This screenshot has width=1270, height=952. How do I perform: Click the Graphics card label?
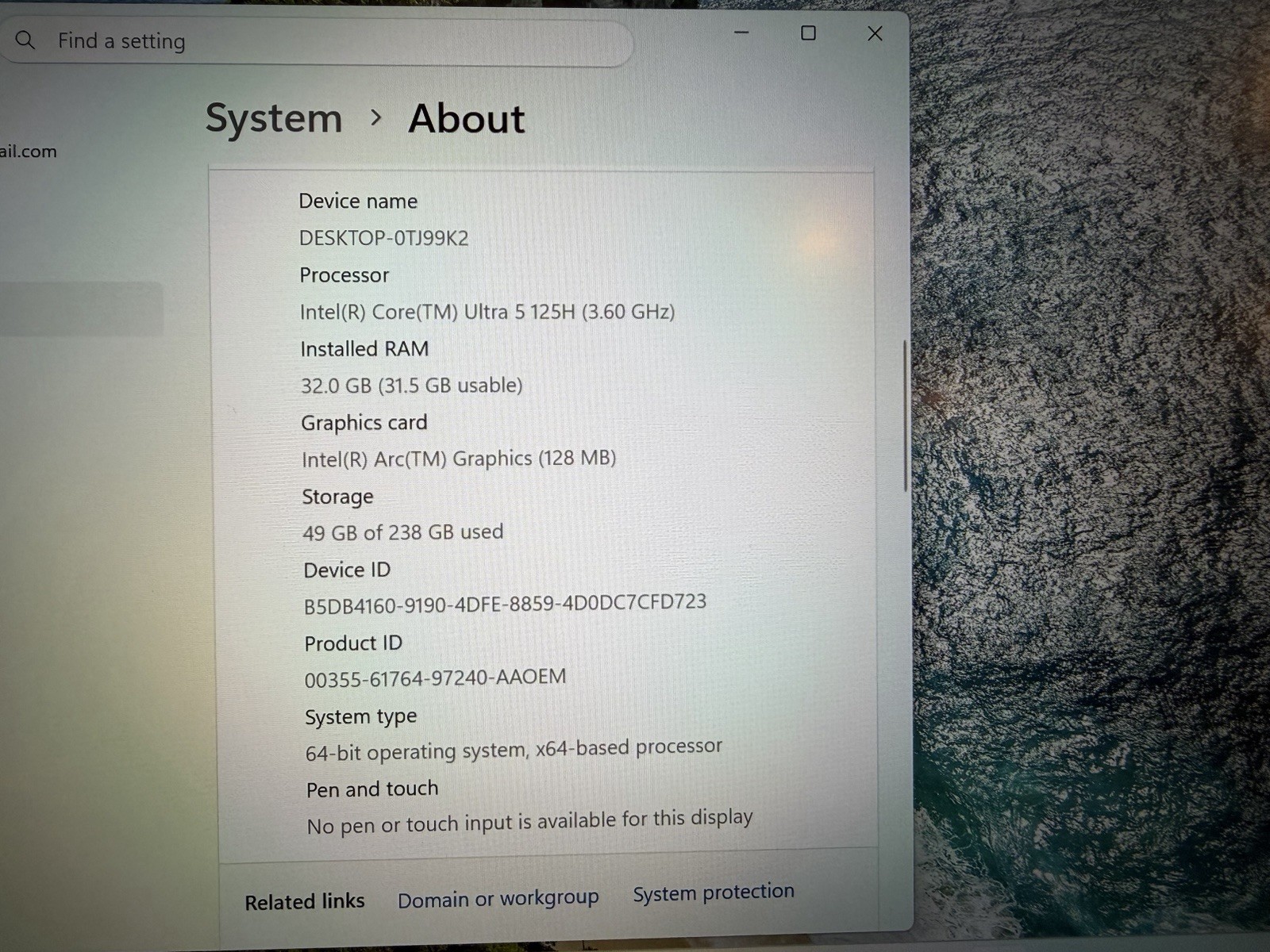coord(364,423)
